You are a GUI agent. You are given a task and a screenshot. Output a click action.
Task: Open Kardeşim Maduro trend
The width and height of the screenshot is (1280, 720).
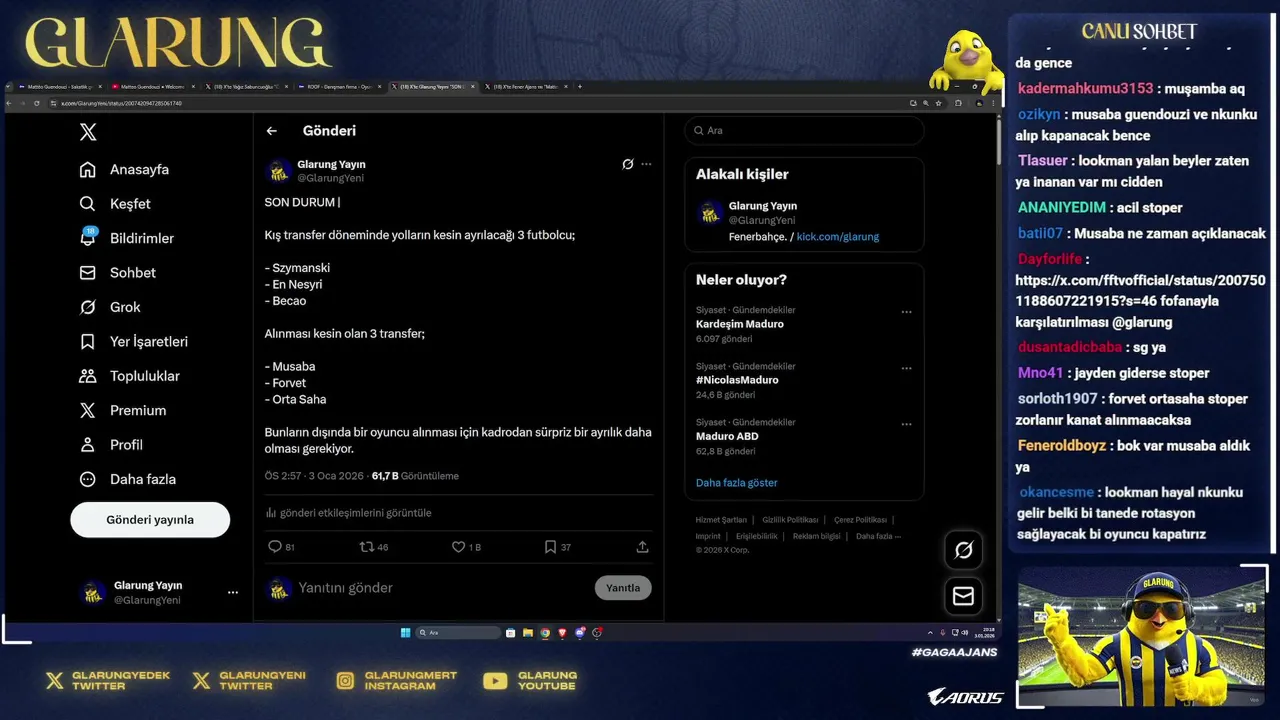point(740,324)
